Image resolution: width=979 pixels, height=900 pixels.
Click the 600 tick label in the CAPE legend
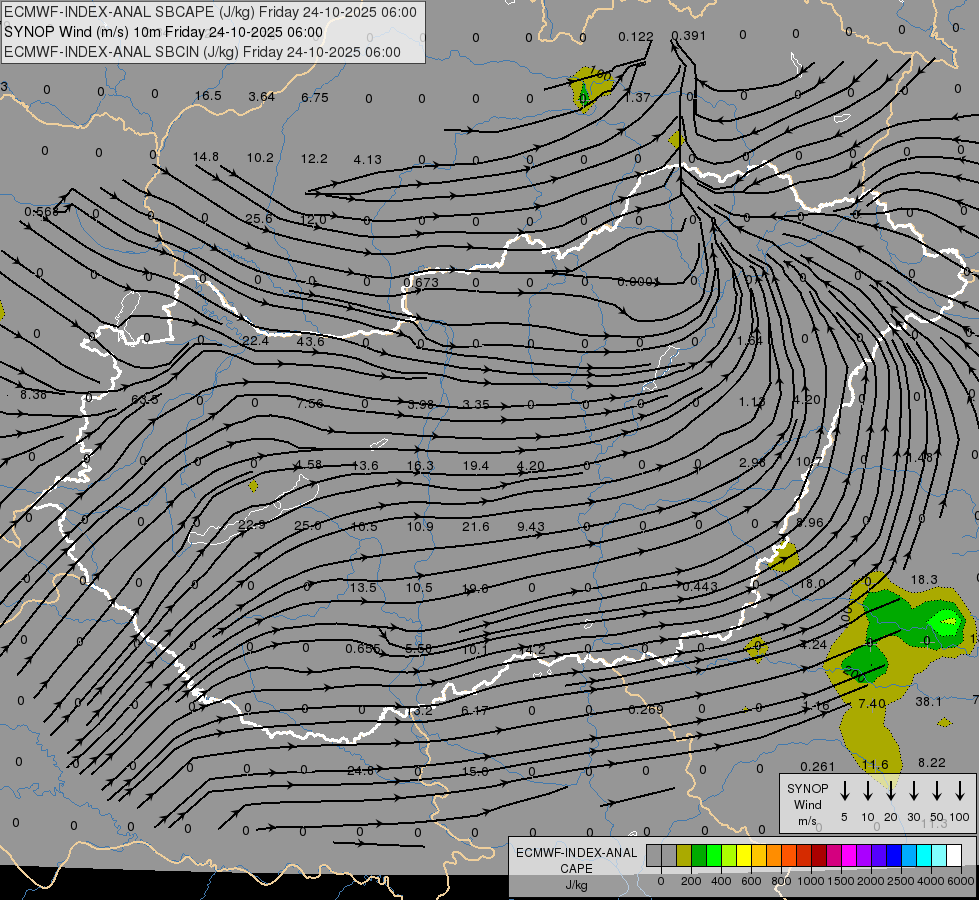coord(750,881)
